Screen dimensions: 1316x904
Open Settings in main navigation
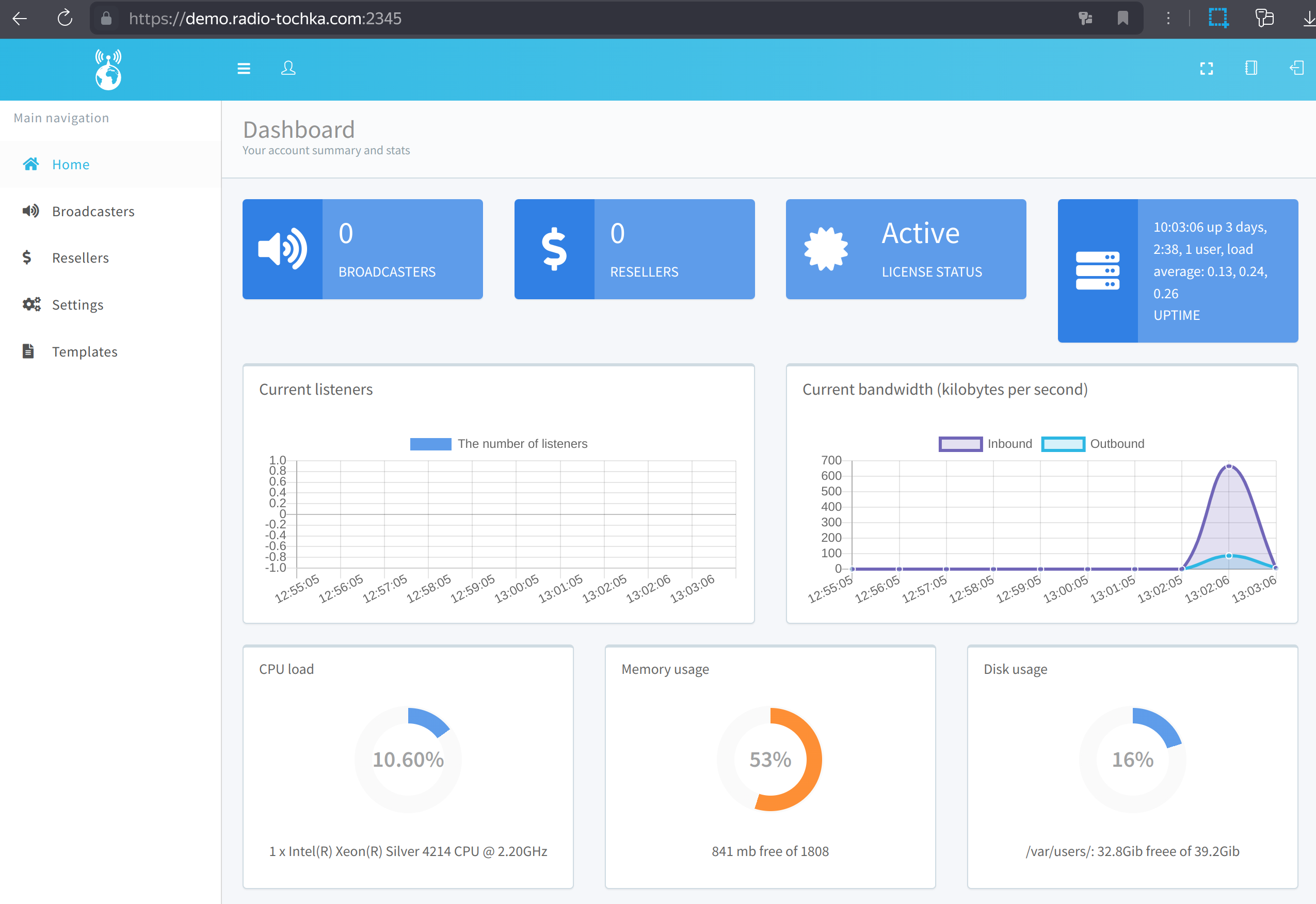77,305
